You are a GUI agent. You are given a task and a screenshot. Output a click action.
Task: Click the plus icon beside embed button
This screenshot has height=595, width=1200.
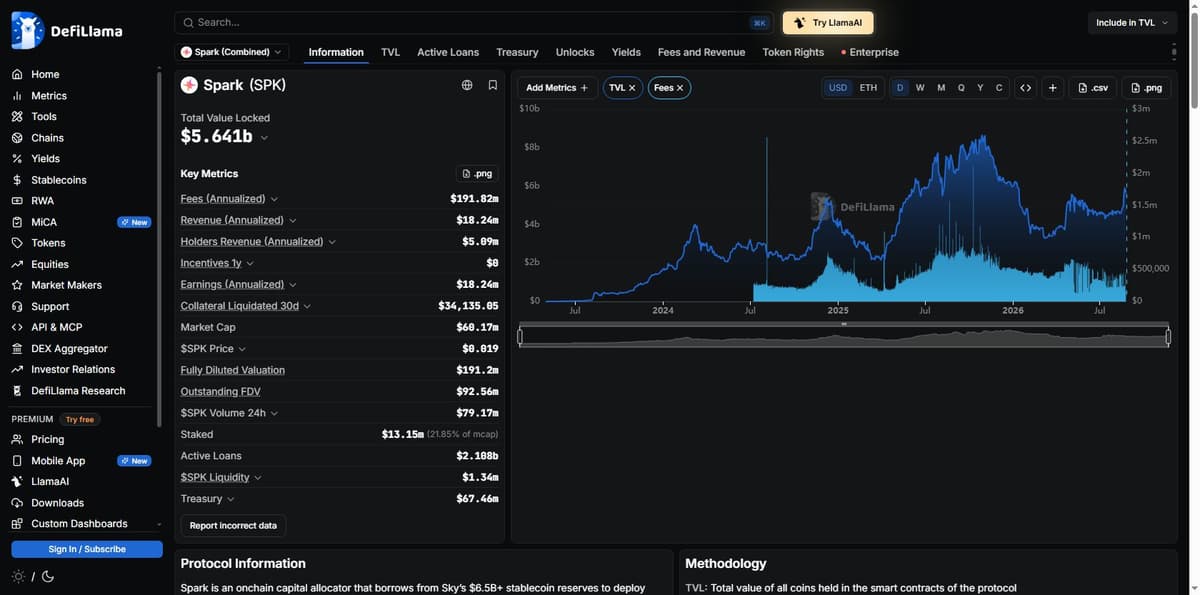click(1053, 88)
